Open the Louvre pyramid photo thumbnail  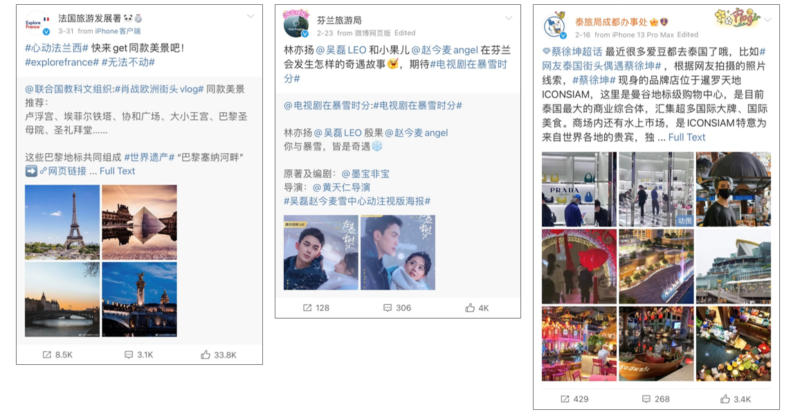tap(139, 222)
